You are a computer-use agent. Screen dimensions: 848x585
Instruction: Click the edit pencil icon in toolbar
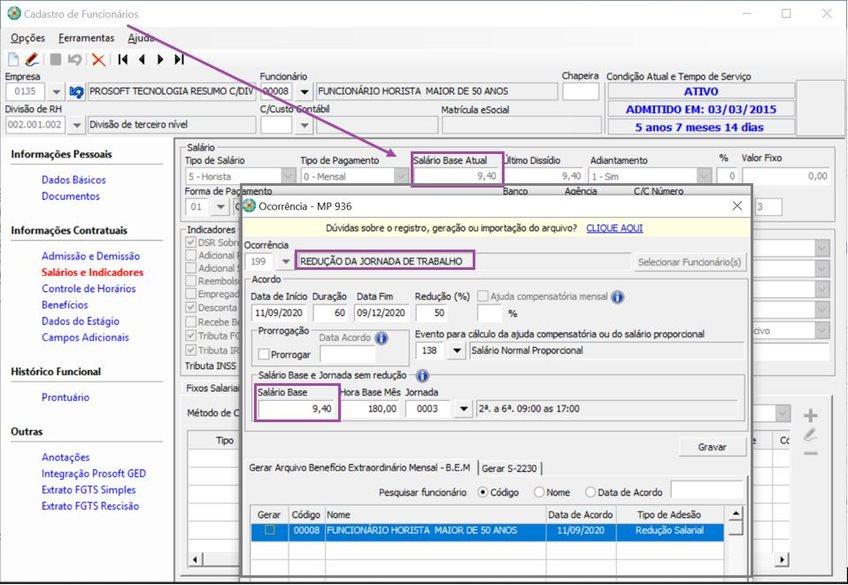click(x=31, y=59)
